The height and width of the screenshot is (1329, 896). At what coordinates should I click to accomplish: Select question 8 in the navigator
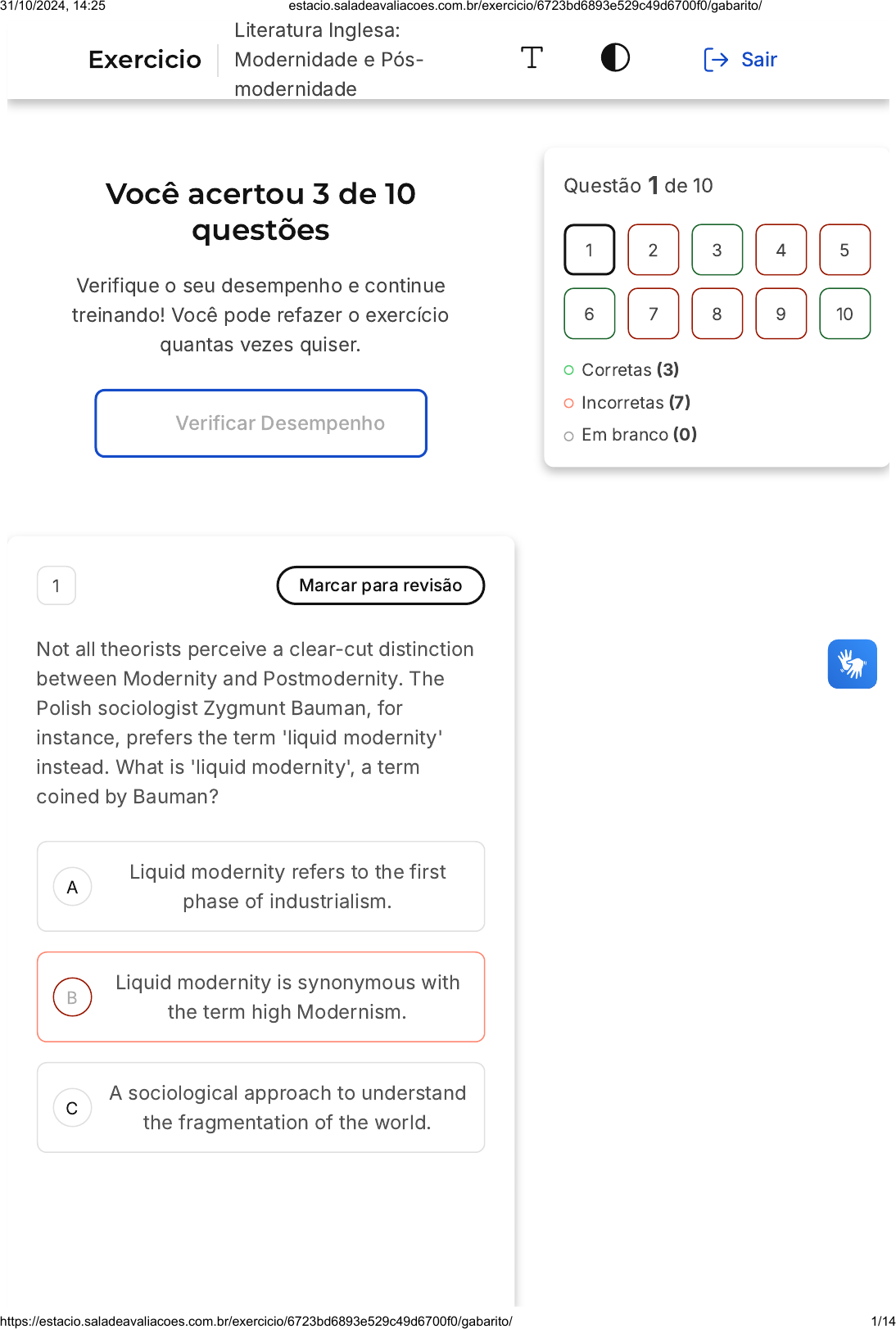click(x=717, y=314)
